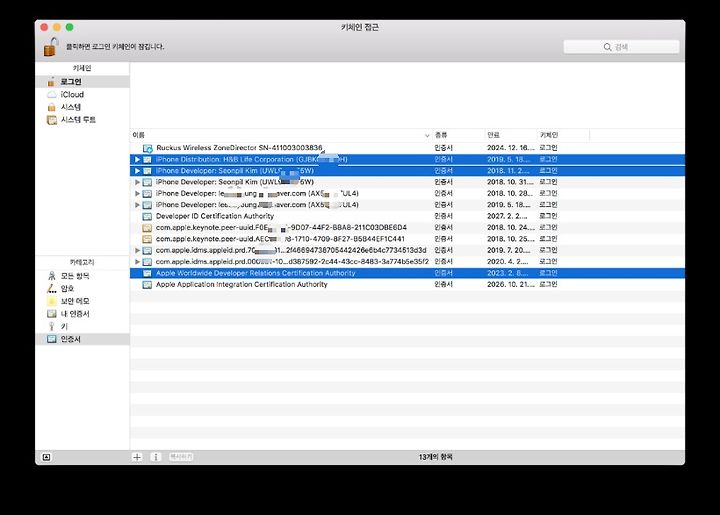Click com.apple.idms.appleid.prd.70 certificate icon
This screenshot has height=515, width=720.
[147, 250]
